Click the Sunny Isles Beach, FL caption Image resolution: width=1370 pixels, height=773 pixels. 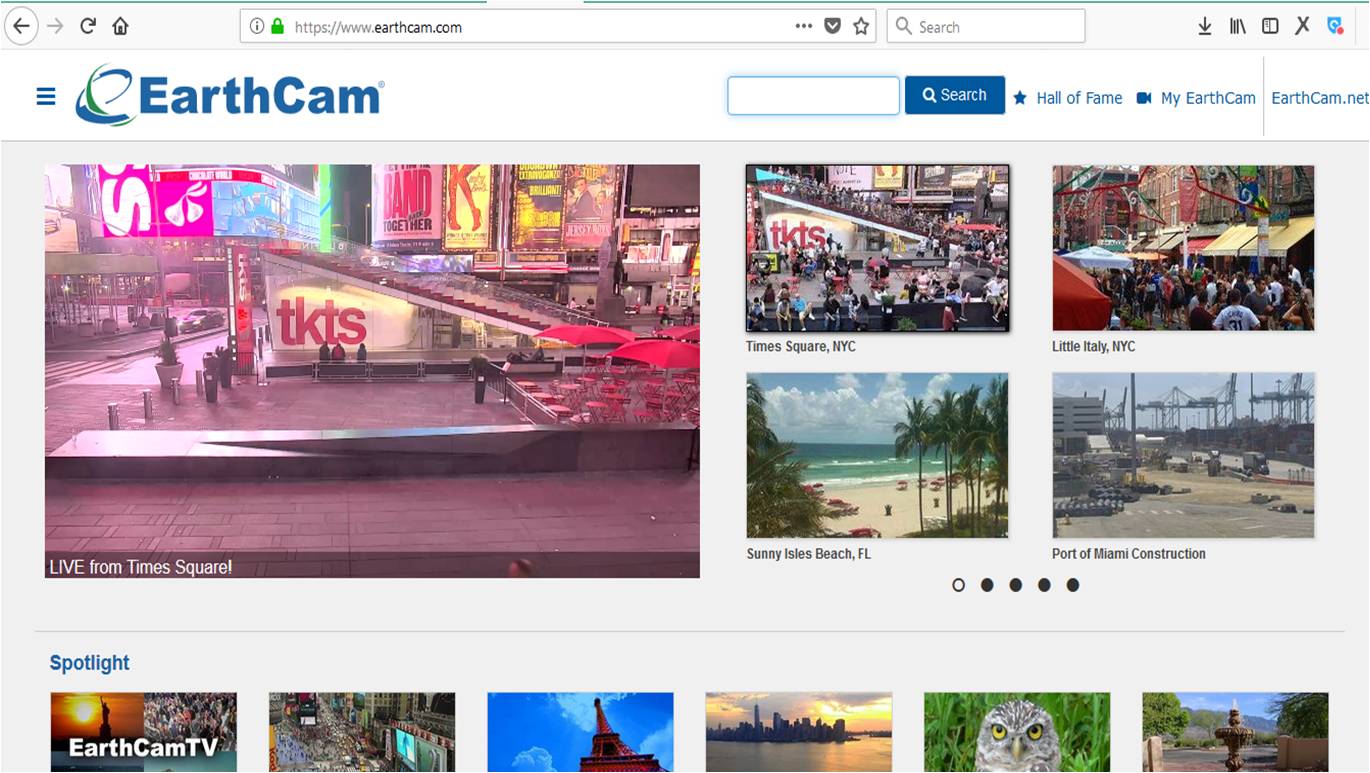click(809, 553)
